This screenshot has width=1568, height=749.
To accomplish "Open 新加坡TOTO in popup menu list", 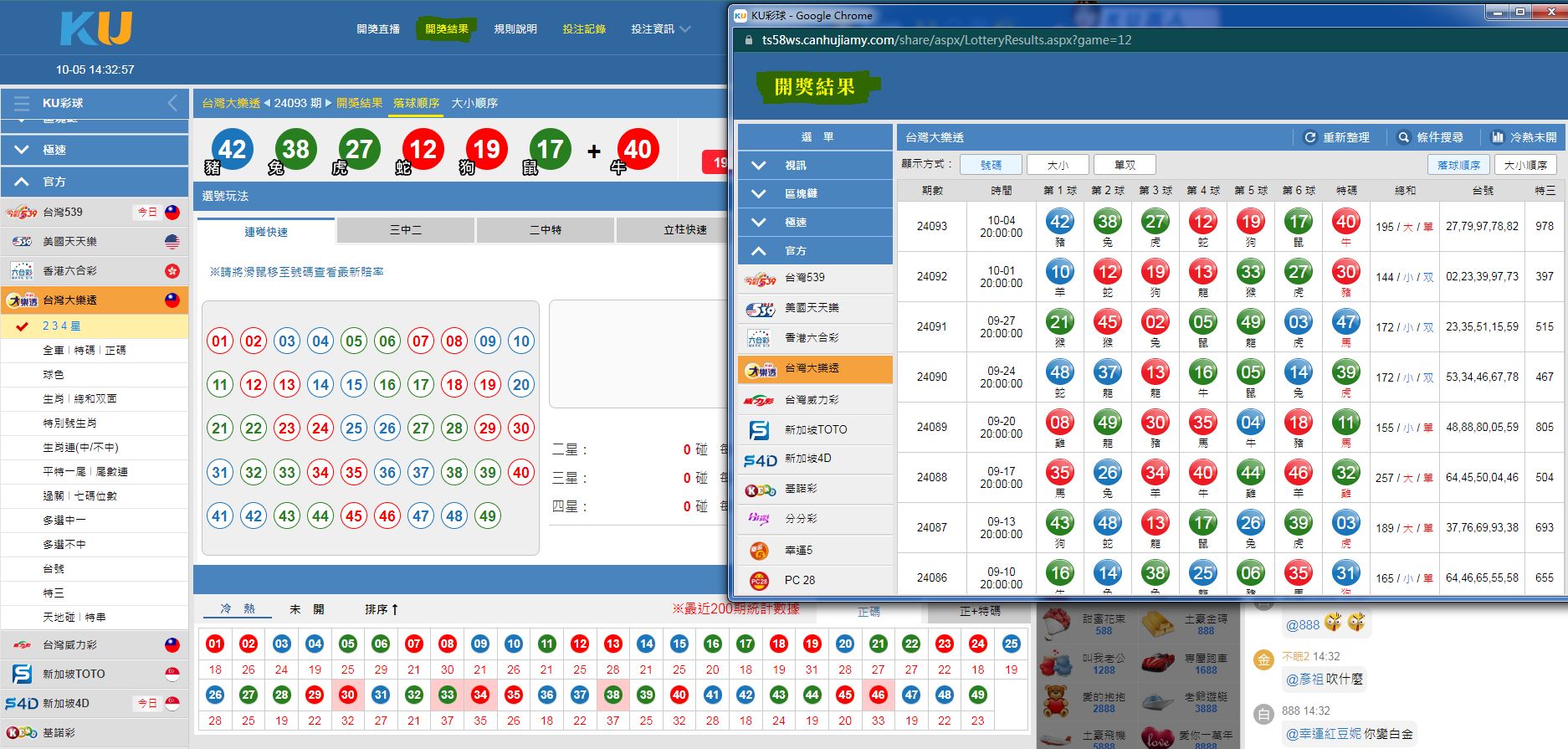I will point(815,429).
